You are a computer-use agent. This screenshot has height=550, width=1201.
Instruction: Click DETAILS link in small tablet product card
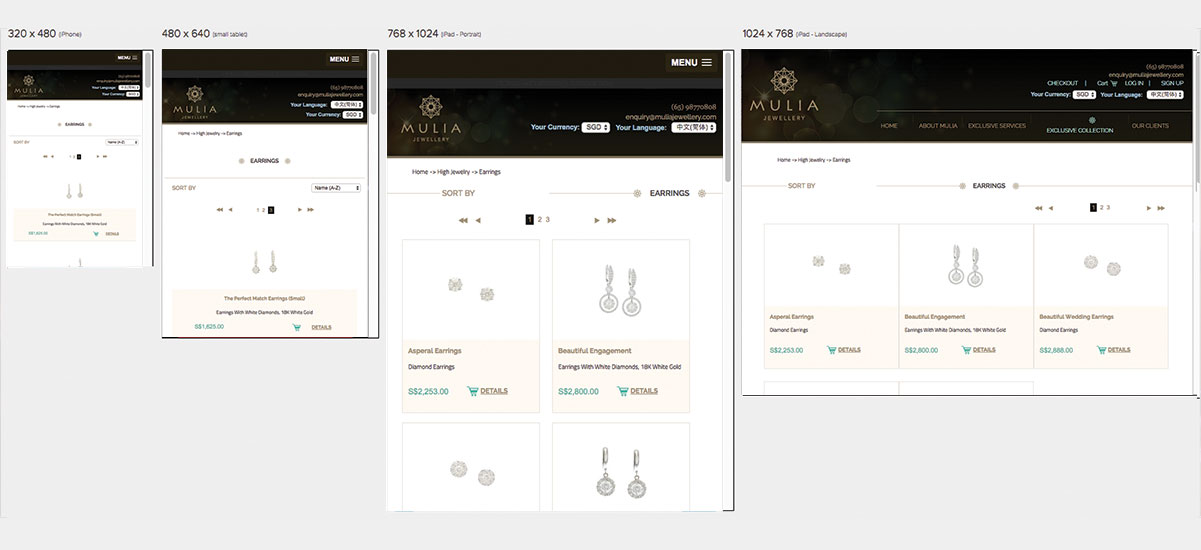pos(321,327)
